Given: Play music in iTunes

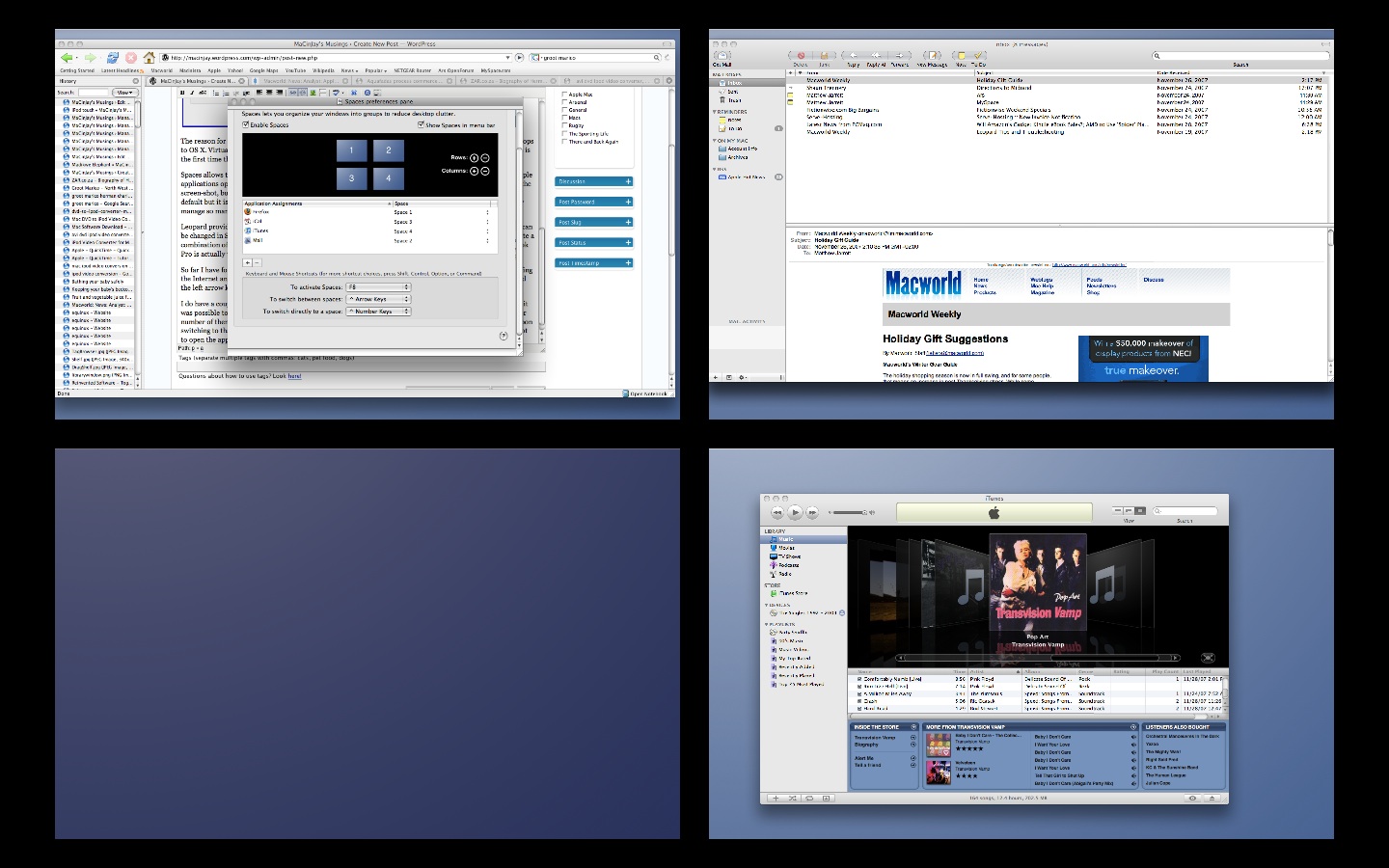Looking at the screenshot, I should point(795,512).
